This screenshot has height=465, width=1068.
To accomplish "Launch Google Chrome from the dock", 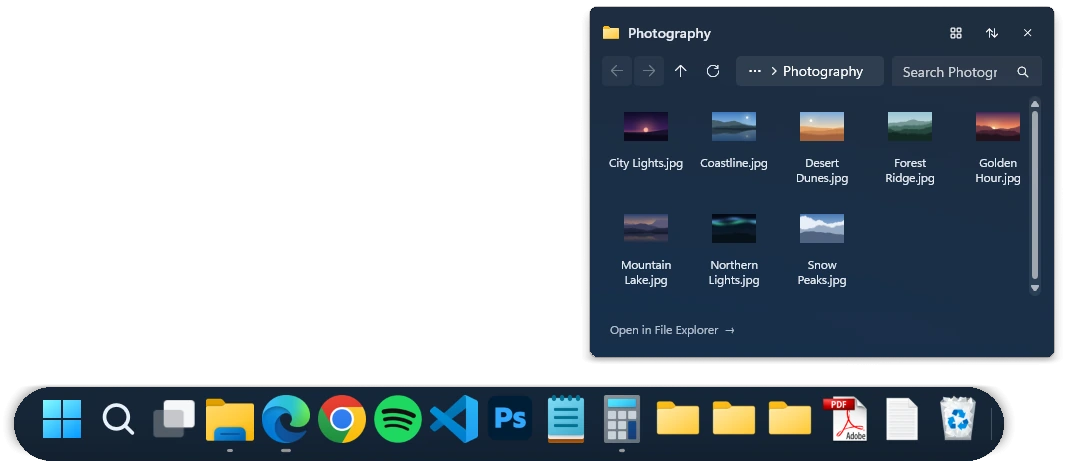I will pos(342,419).
